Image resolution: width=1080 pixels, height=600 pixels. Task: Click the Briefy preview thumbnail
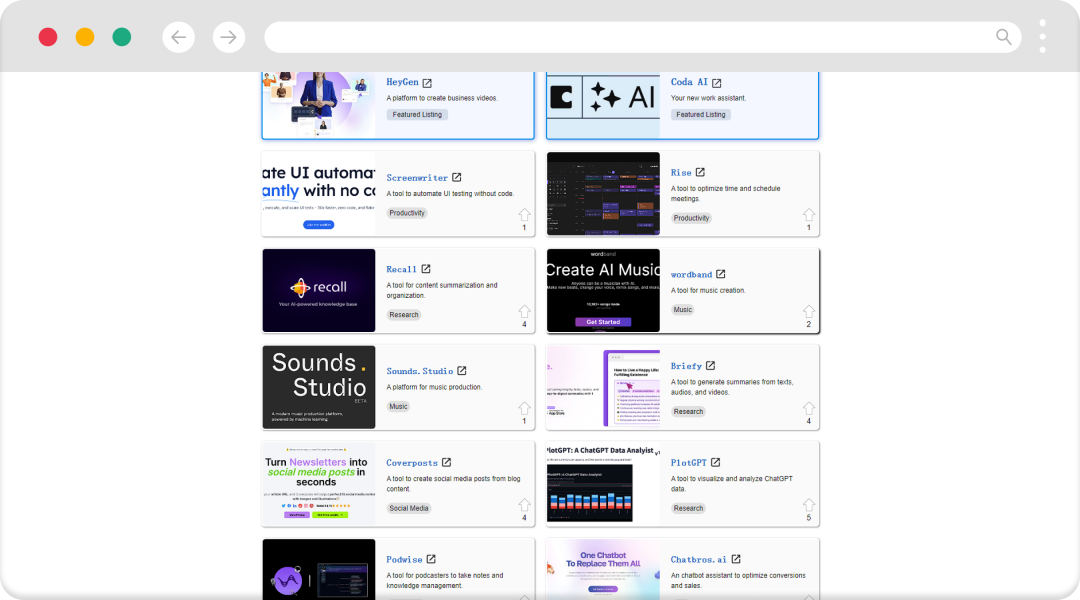tap(603, 387)
